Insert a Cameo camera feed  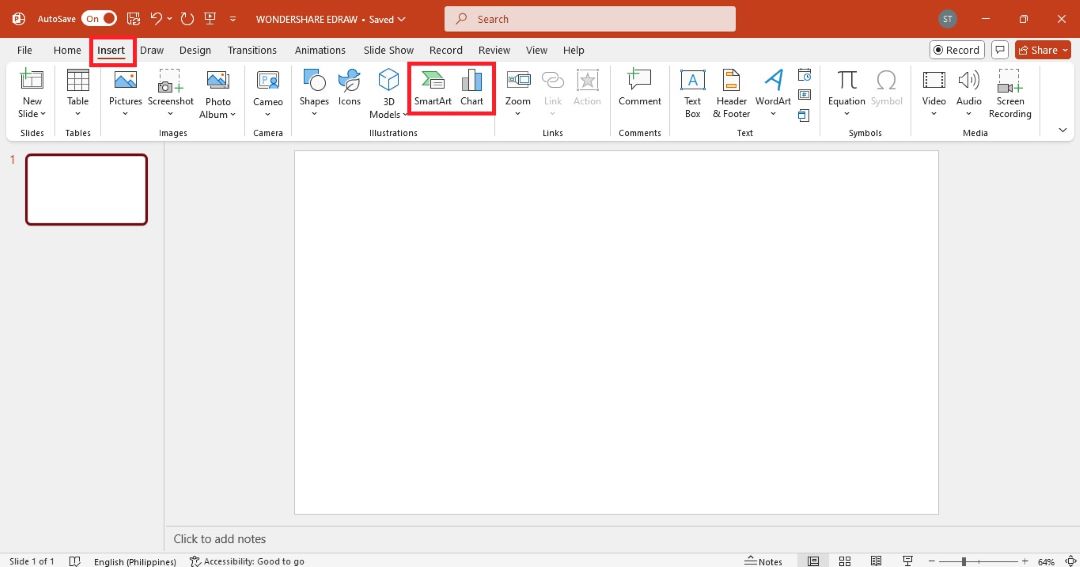coord(268,94)
